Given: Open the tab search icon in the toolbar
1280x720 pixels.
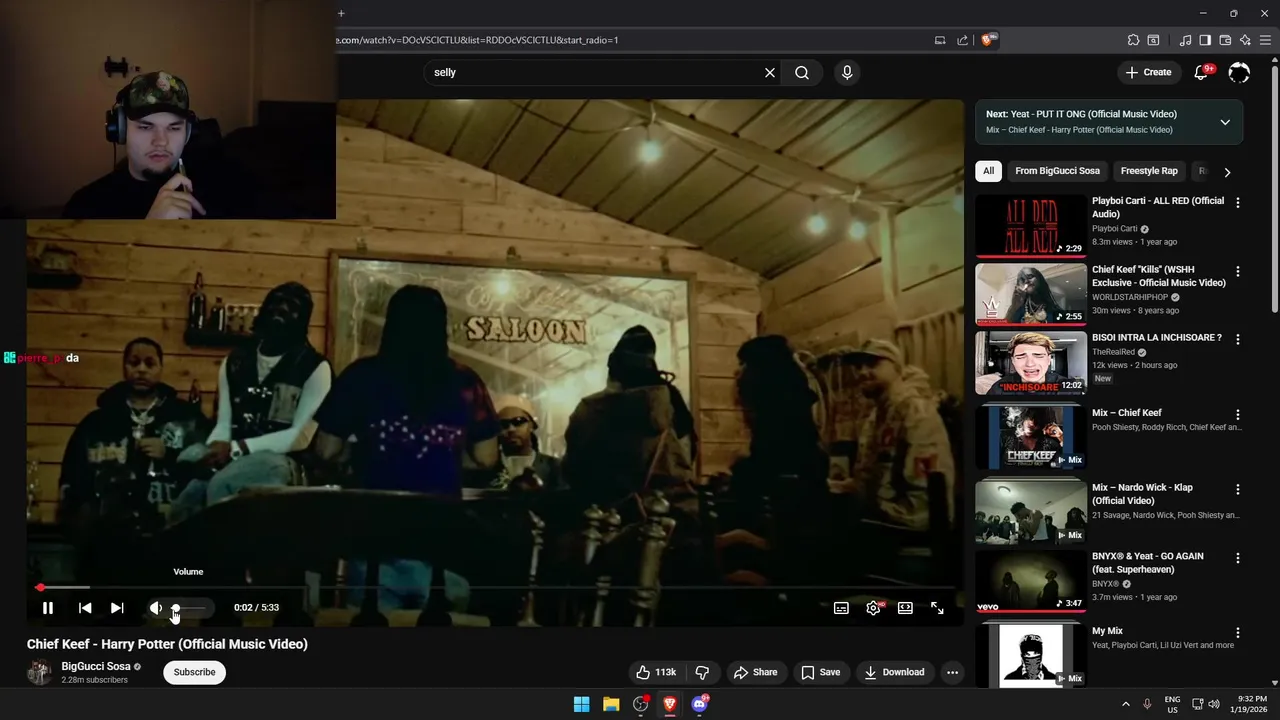Looking at the screenshot, I should click(1153, 40).
